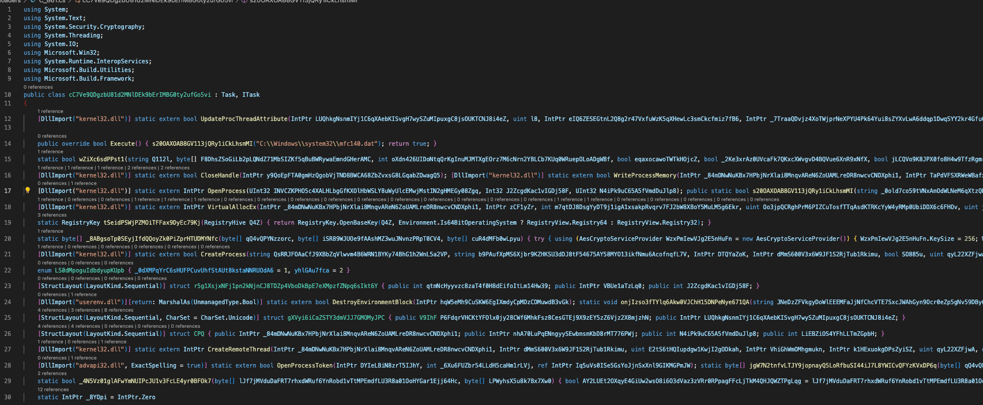
Task: Click the 'CloseHandle' method name on line 16
Action: point(219,176)
